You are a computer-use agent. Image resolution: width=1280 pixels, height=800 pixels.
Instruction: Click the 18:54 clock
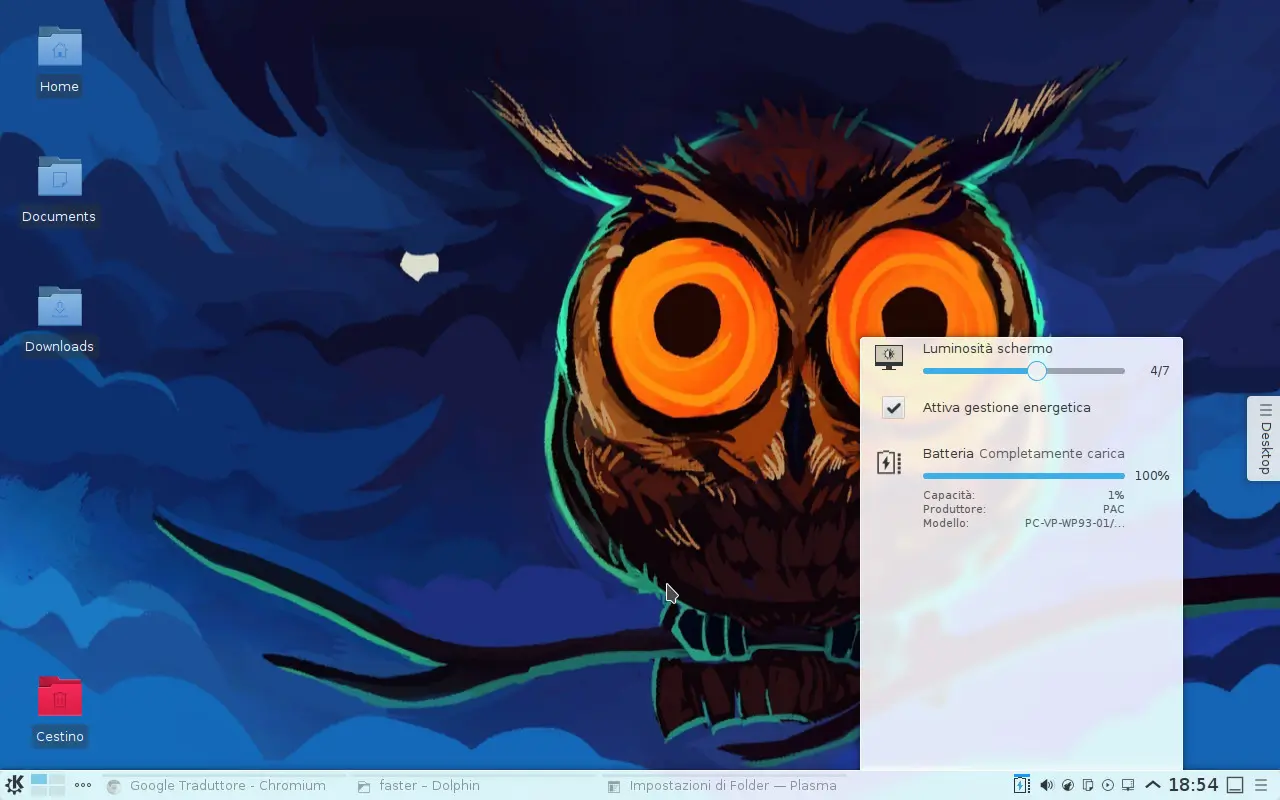point(1193,785)
